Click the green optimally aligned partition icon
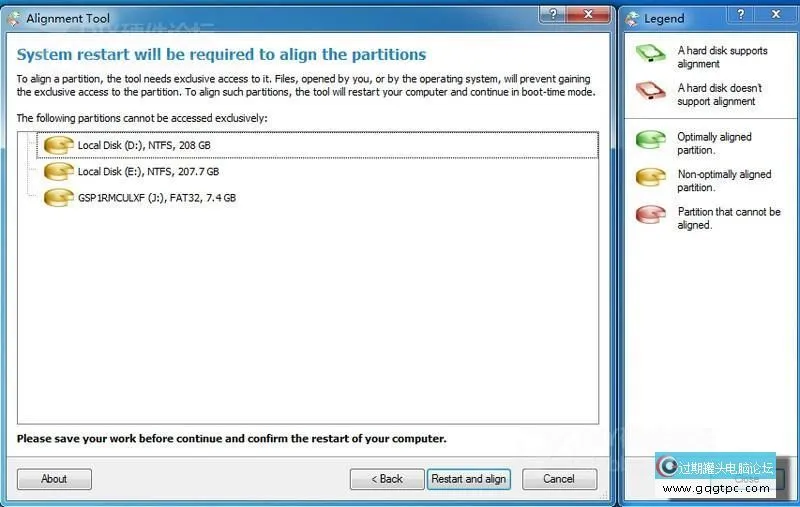800x507 pixels. pyautogui.click(x=651, y=143)
